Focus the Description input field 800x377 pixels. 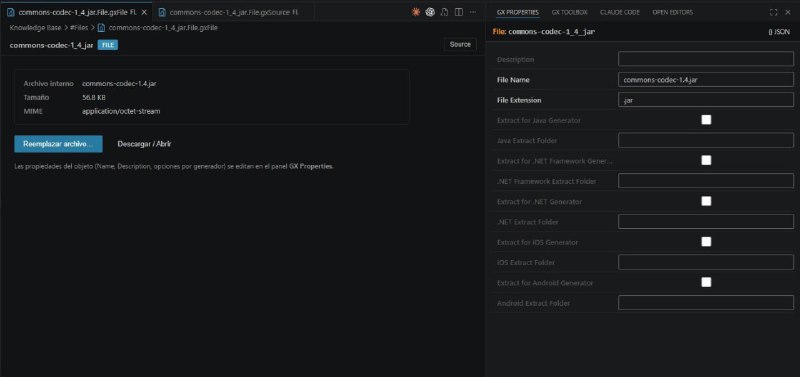click(706, 59)
